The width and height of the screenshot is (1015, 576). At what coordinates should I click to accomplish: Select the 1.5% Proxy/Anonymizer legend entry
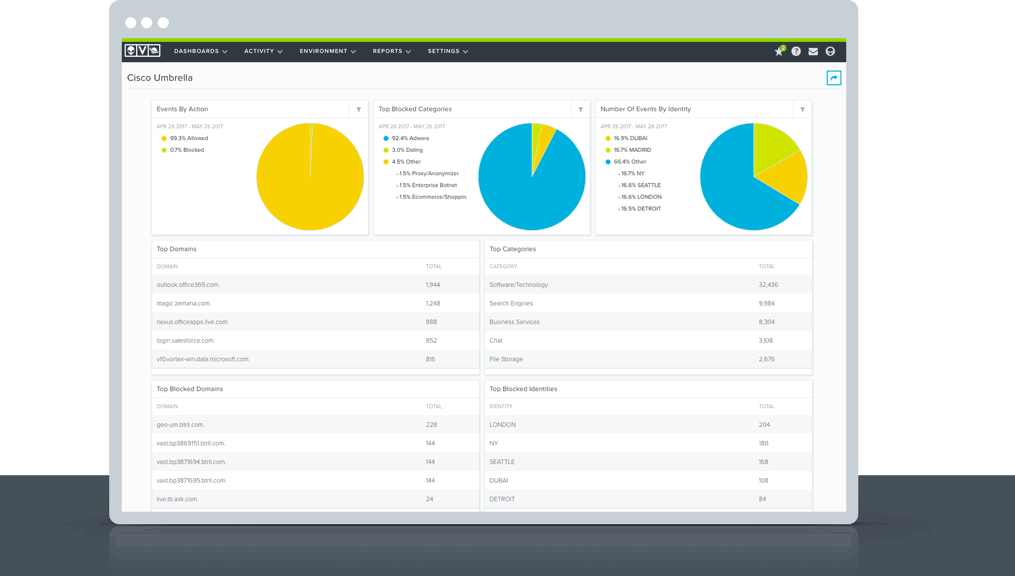[x=429, y=173]
